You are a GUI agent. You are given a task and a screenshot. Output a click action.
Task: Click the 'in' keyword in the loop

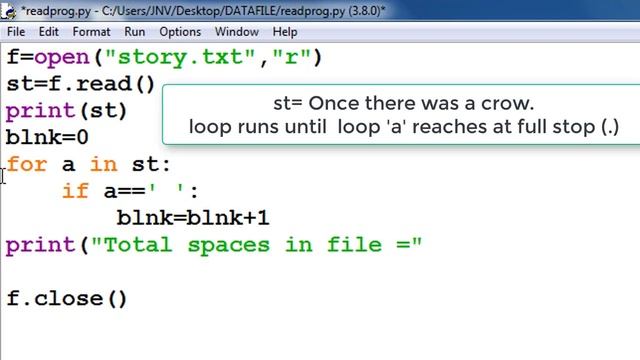tap(104, 164)
